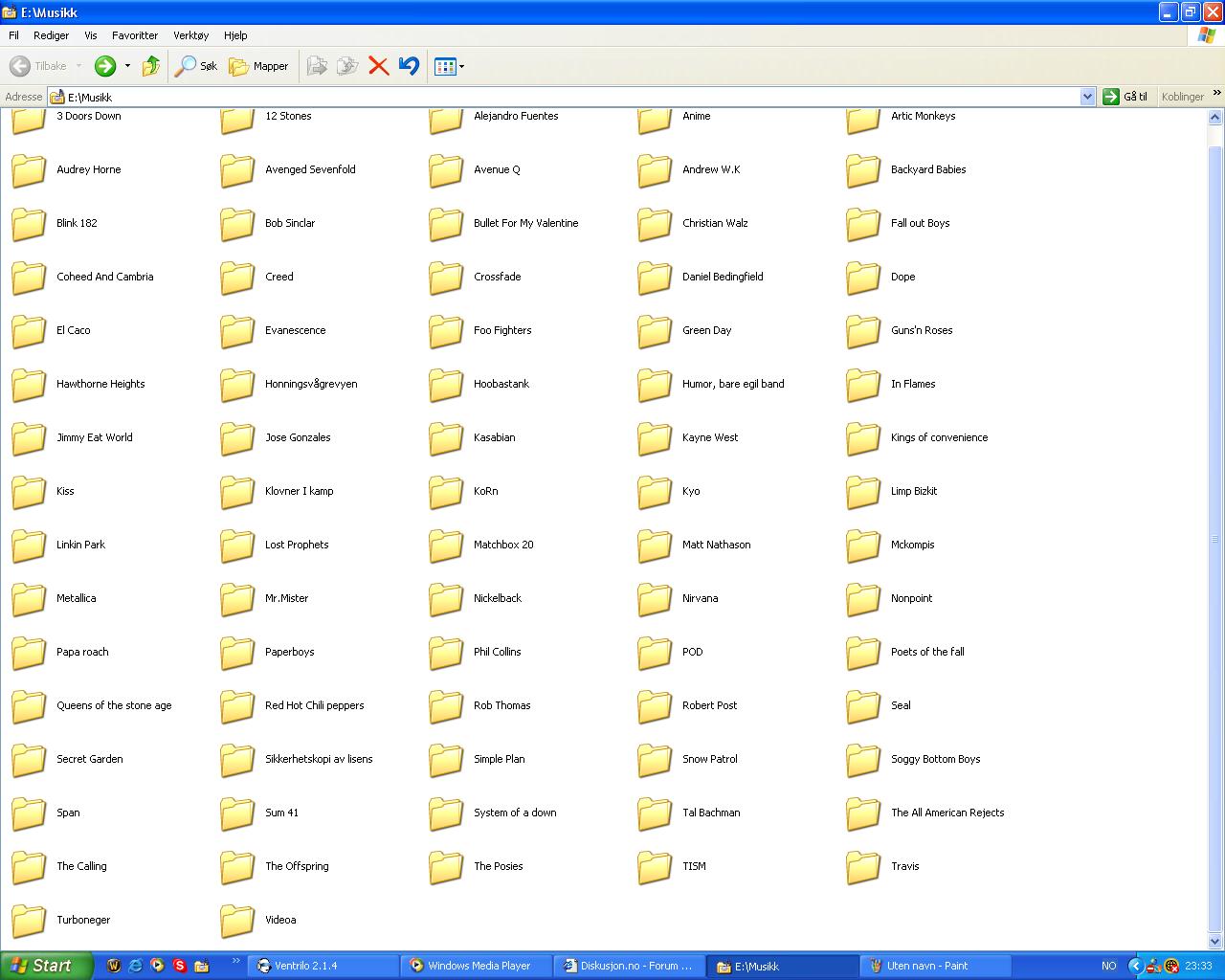Viewport: 1225px width, 980px height.
Task: Expand the quick launch chevron
Action: pyautogui.click(x=235, y=960)
